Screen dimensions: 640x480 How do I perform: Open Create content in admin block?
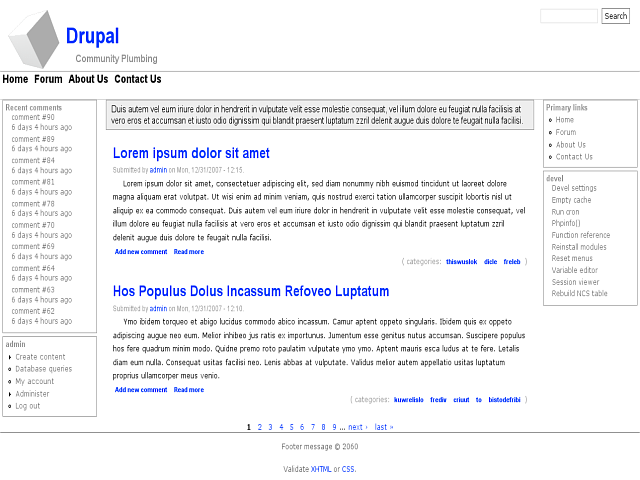pyautogui.click(x=40, y=357)
